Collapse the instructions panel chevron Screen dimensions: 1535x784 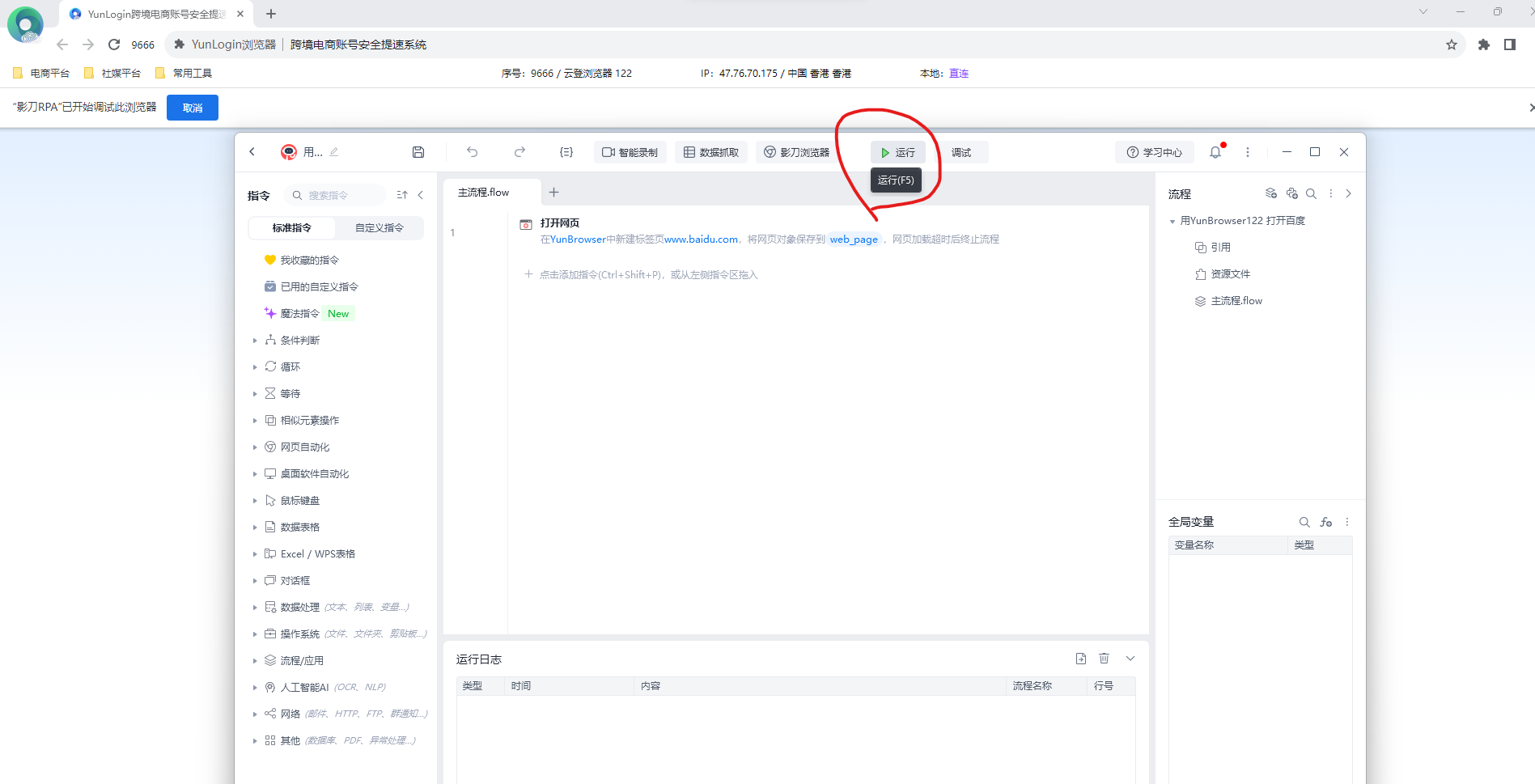coord(421,195)
